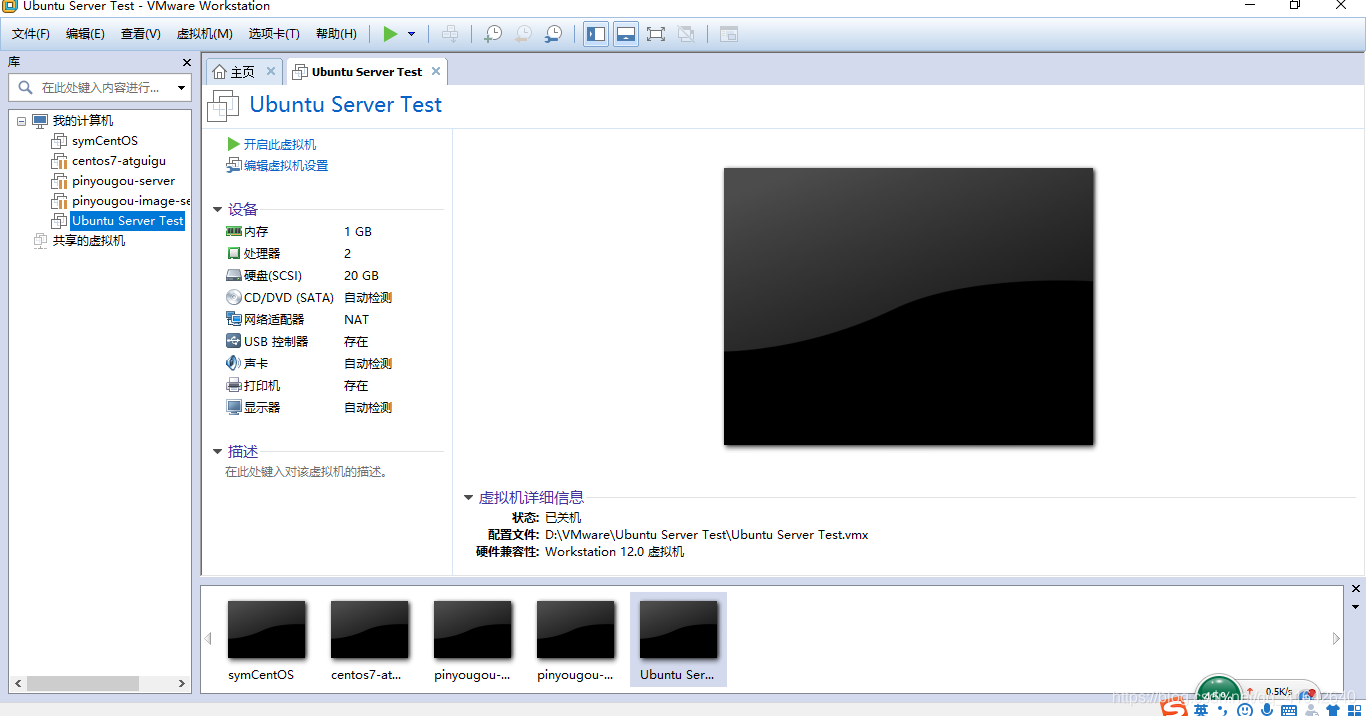Open the 查看(V) menu
Viewport: 1366px width, 716px height.
click(x=140, y=34)
